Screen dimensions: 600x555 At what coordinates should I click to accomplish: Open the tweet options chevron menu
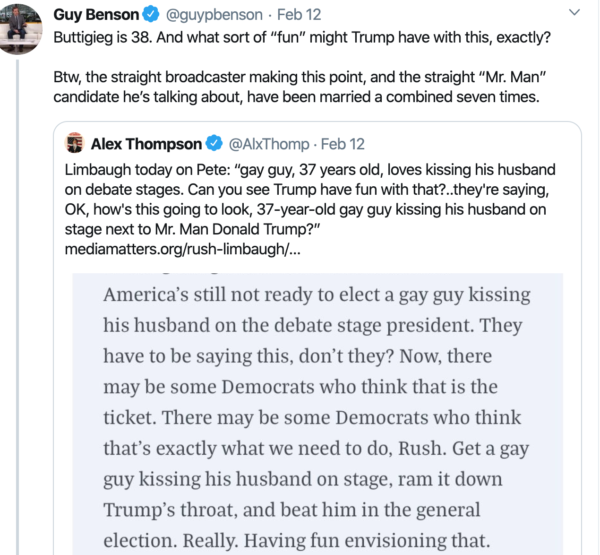[572, 14]
